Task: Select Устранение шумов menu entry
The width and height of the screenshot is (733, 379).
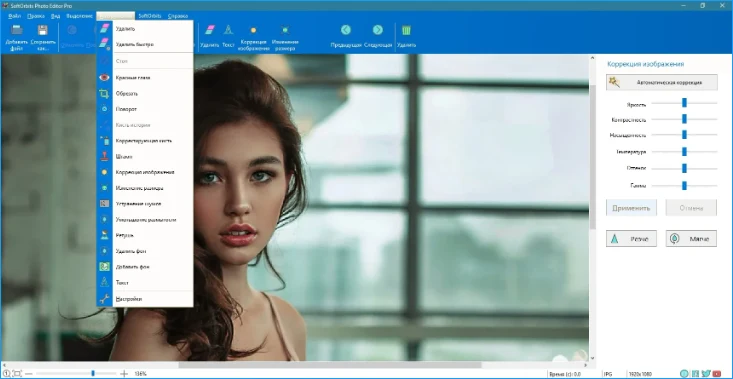Action: [x=145, y=204]
